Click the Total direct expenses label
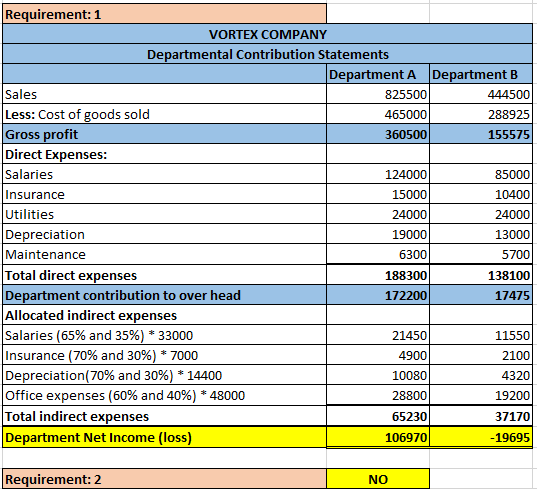The image size is (537, 489). tap(164, 275)
